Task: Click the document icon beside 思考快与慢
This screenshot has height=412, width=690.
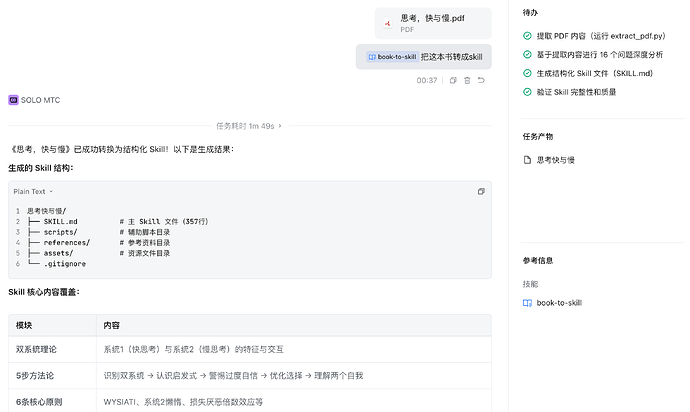Action: [527, 160]
